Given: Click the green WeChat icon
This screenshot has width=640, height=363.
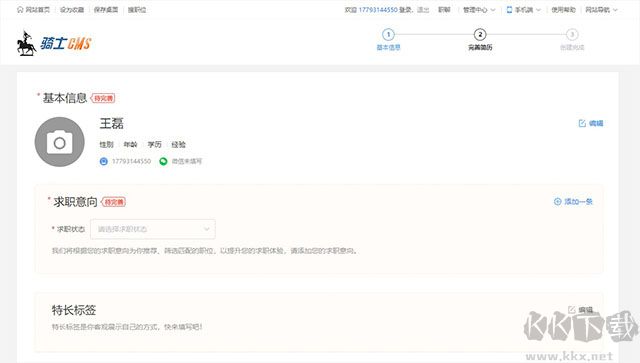Looking at the screenshot, I should click(x=163, y=161).
